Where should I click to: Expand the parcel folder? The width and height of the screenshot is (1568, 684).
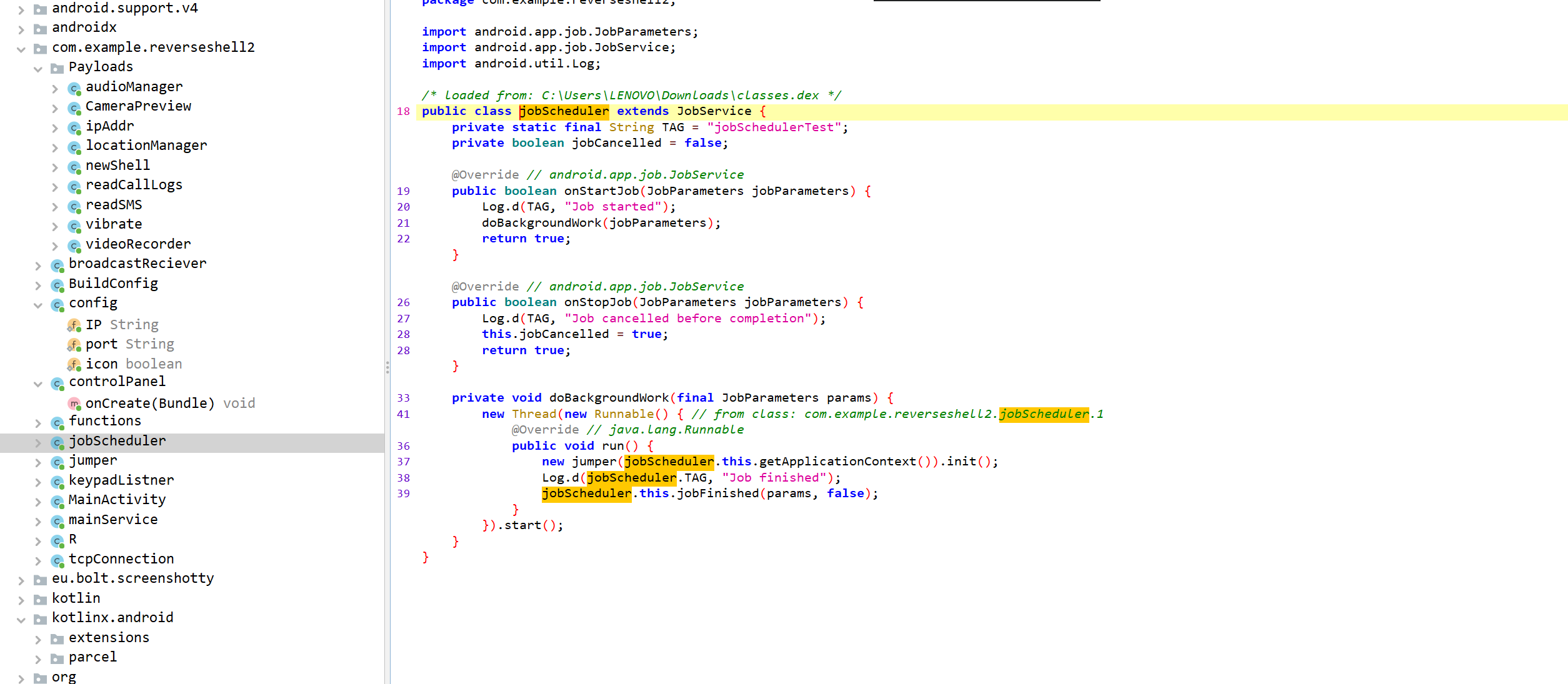[x=38, y=660]
